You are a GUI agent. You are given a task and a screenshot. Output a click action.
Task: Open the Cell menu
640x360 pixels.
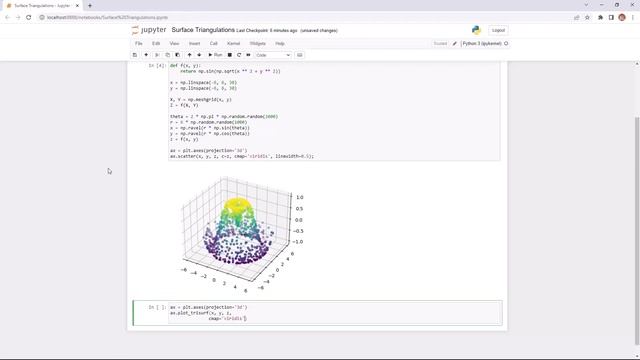pos(213,44)
